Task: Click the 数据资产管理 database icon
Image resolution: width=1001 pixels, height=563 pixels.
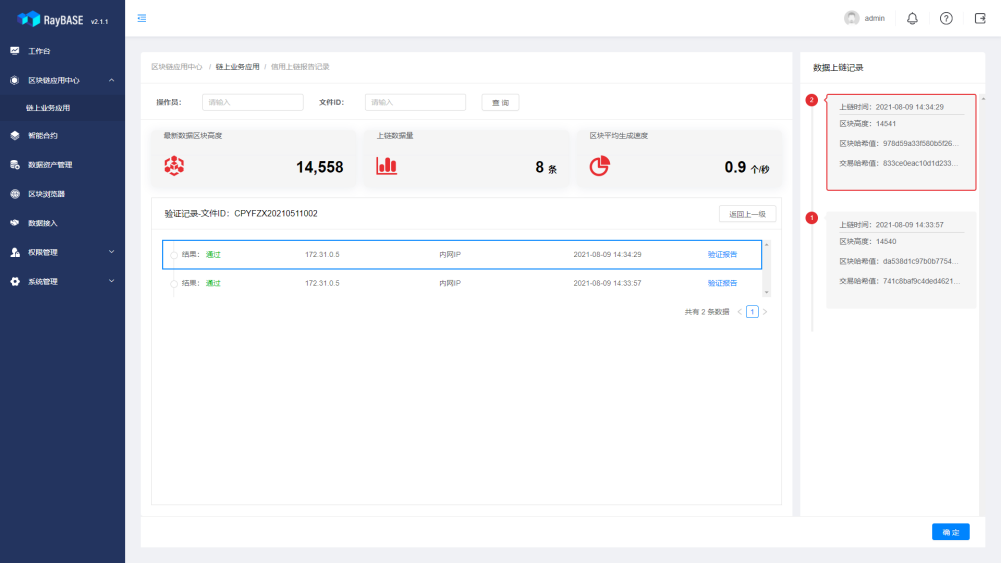Action: [15, 165]
